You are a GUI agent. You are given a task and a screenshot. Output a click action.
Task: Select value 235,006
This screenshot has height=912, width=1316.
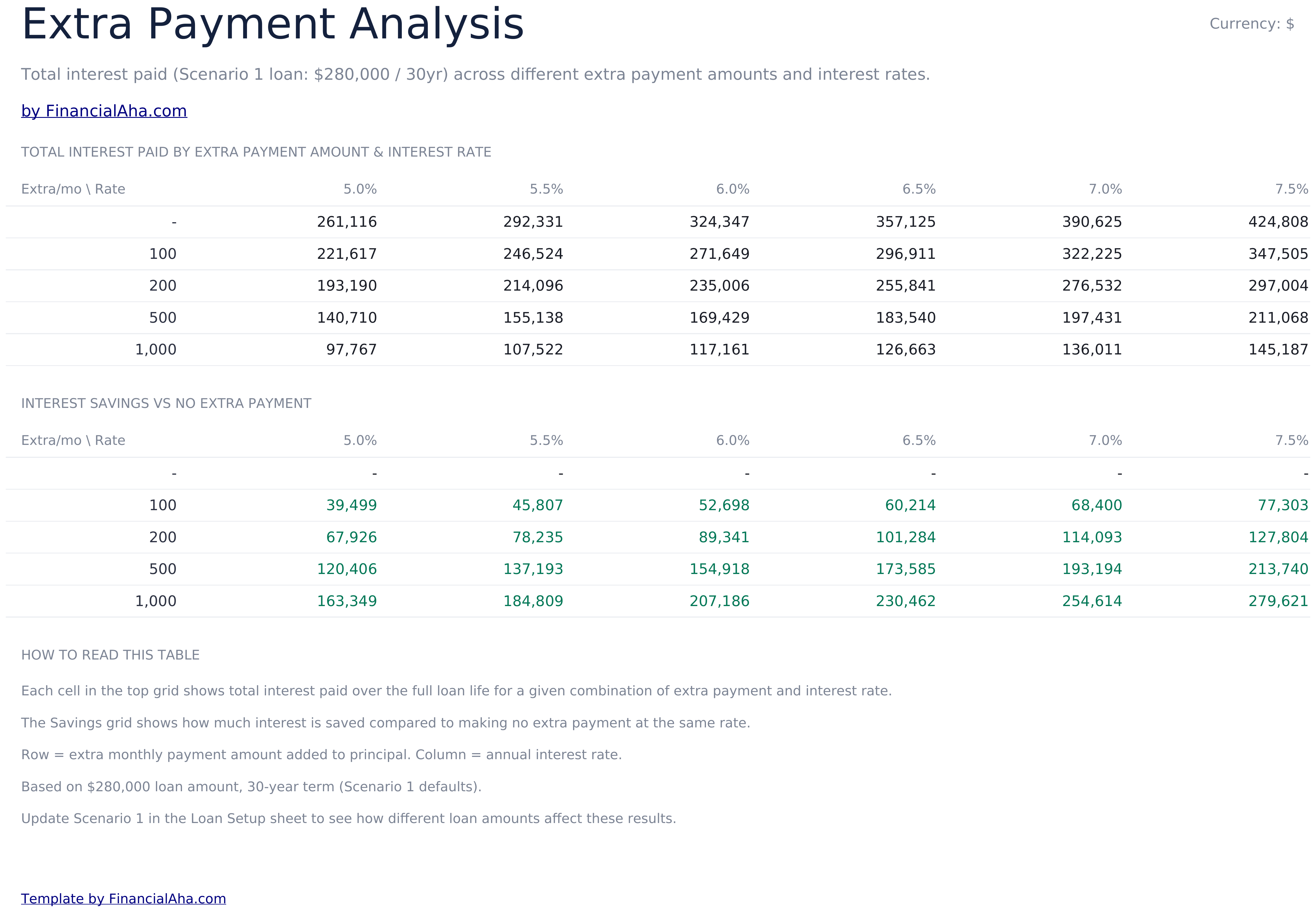[720, 286]
